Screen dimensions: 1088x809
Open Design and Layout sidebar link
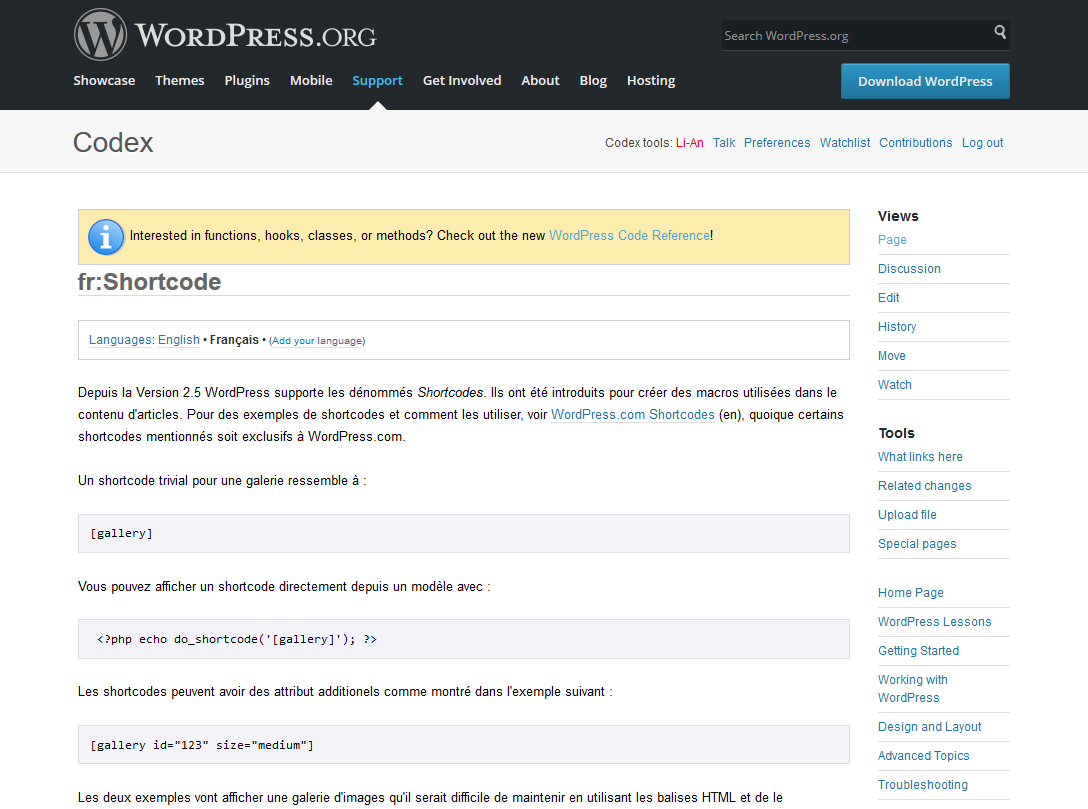929,727
